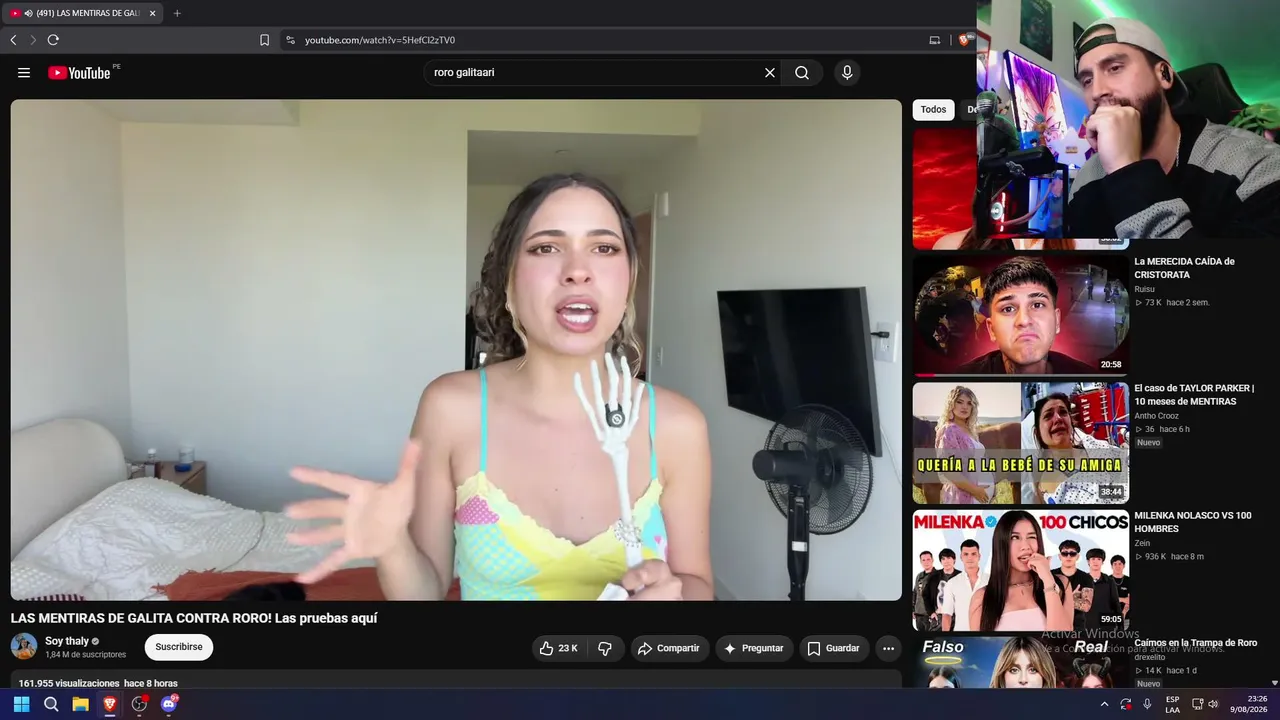Viewport: 1280px width, 720px height.
Task: Pause the main video in the player
Action: point(456,350)
